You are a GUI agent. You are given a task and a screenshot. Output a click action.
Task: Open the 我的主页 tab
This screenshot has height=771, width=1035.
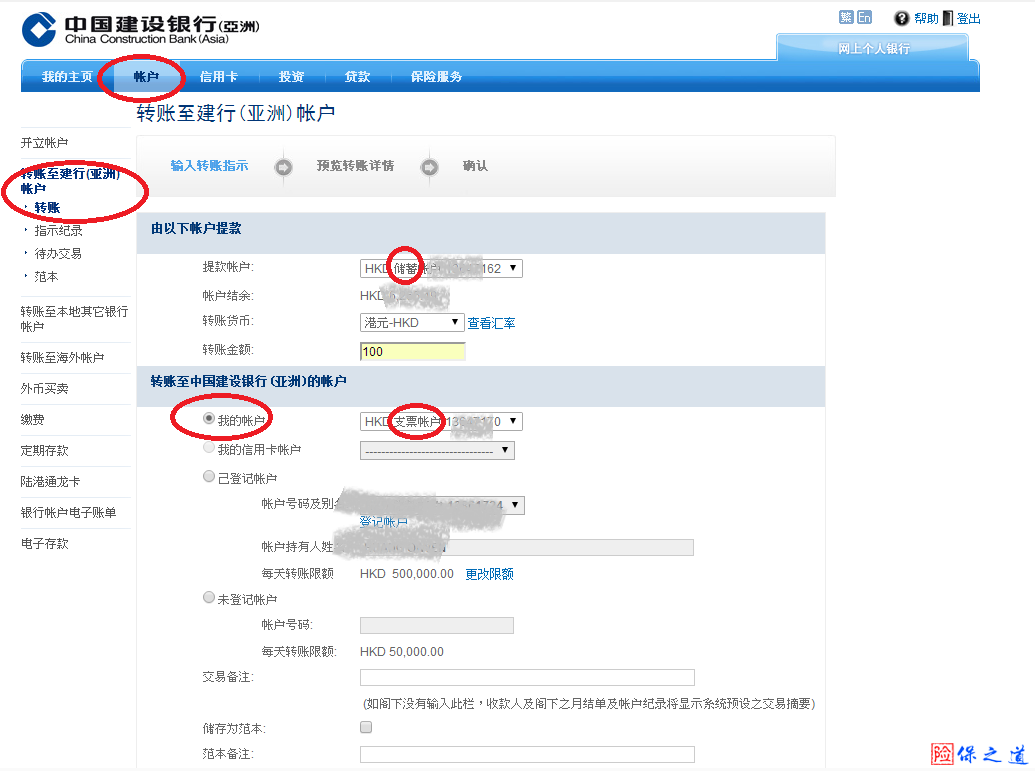click(x=67, y=77)
